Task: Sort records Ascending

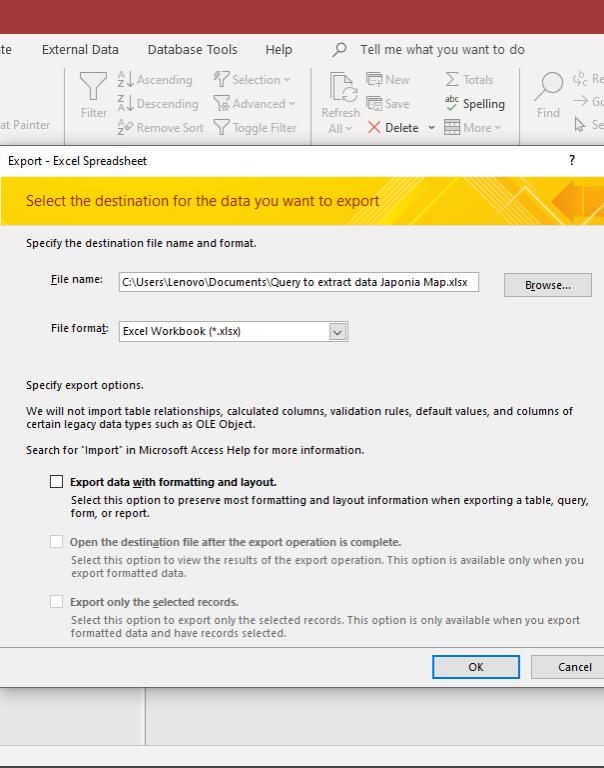Action: click(x=155, y=79)
